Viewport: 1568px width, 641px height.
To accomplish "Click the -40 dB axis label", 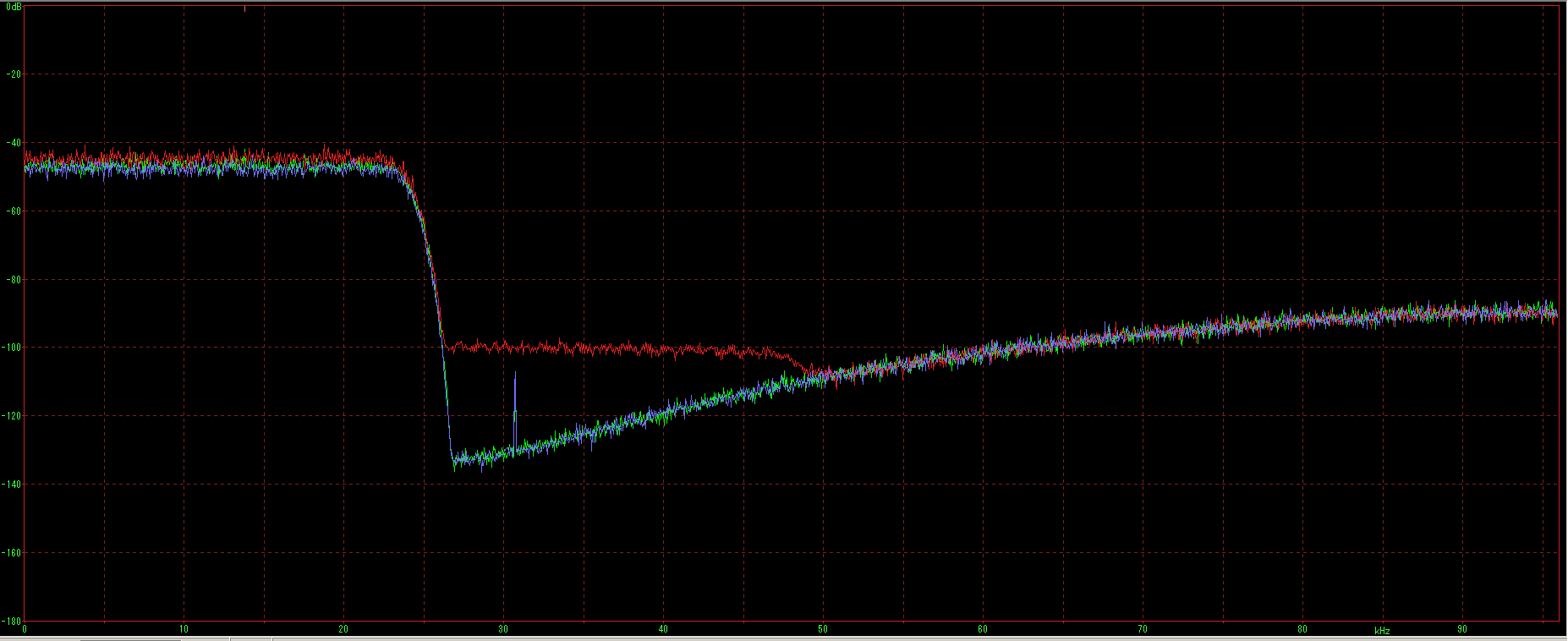I will click(x=13, y=143).
